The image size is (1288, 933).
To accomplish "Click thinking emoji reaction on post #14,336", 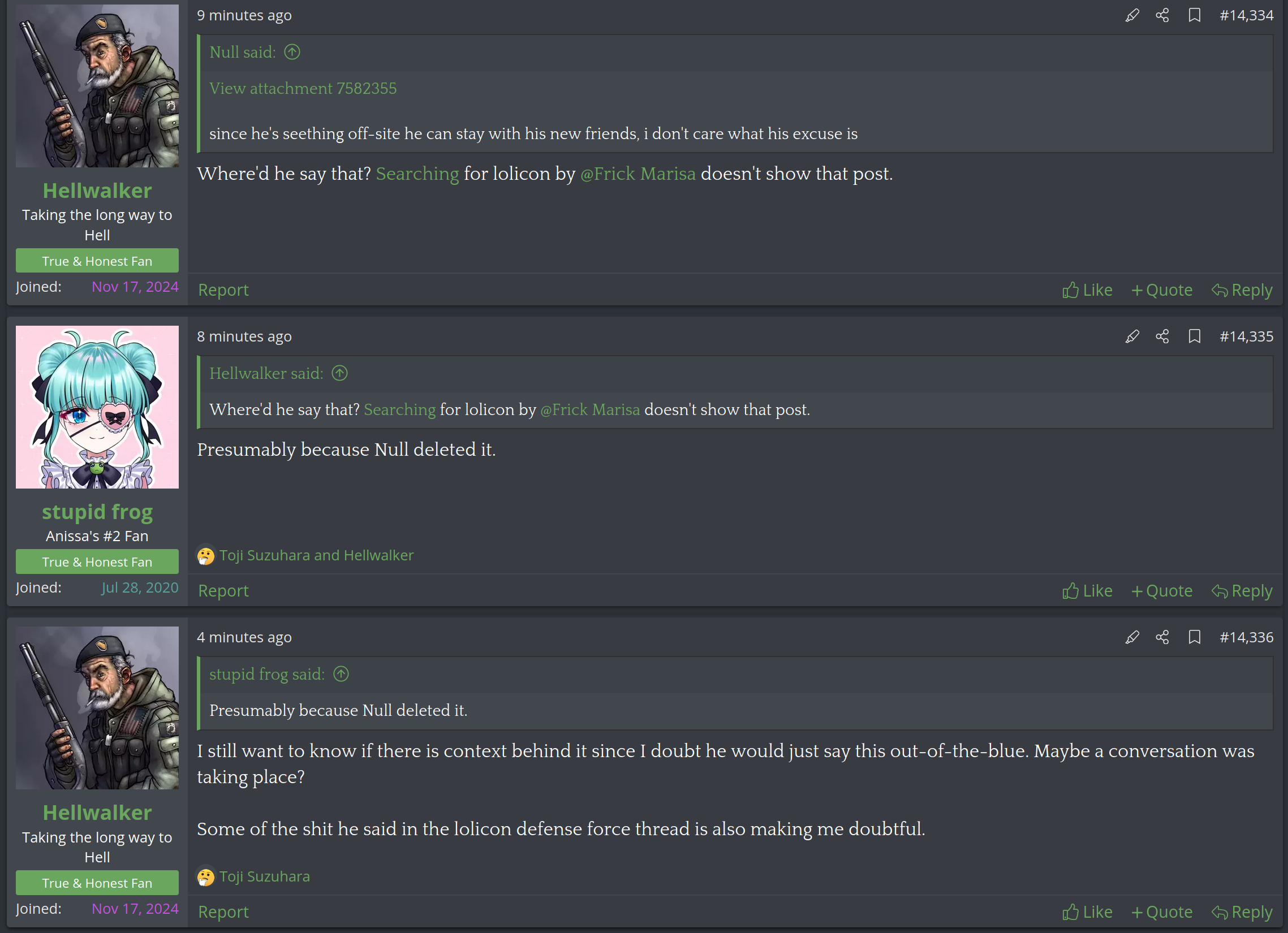I will [x=205, y=877].
